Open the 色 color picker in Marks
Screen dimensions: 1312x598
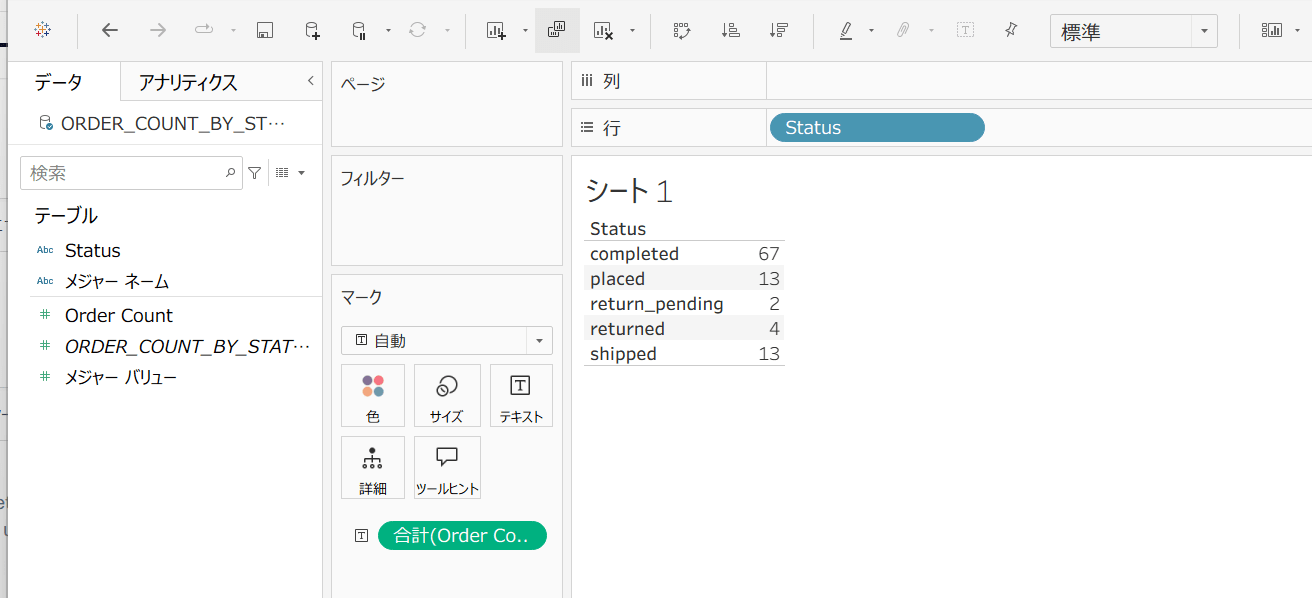coord(373,396)
